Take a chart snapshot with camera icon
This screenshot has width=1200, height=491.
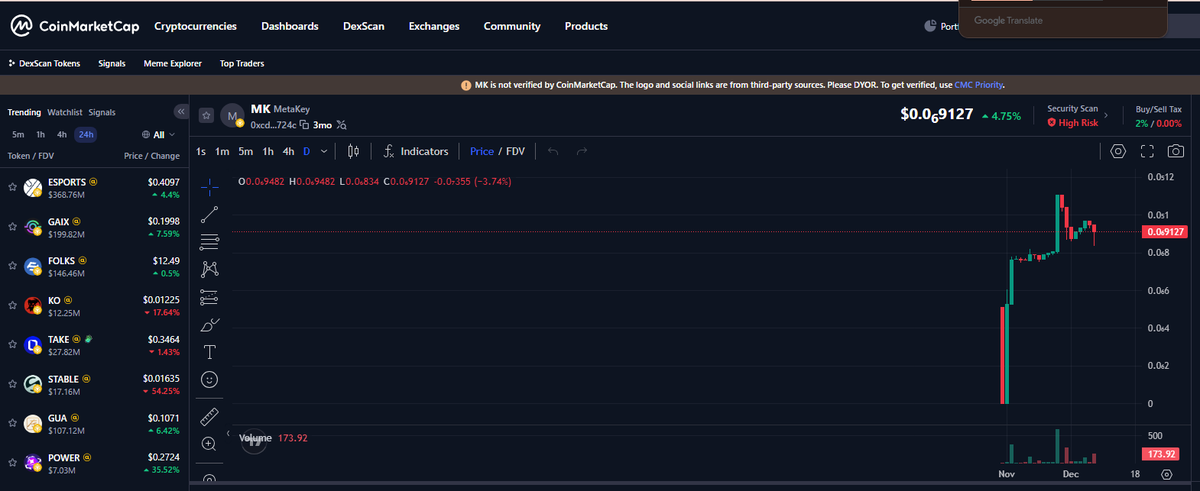(x=1177, y=151)
